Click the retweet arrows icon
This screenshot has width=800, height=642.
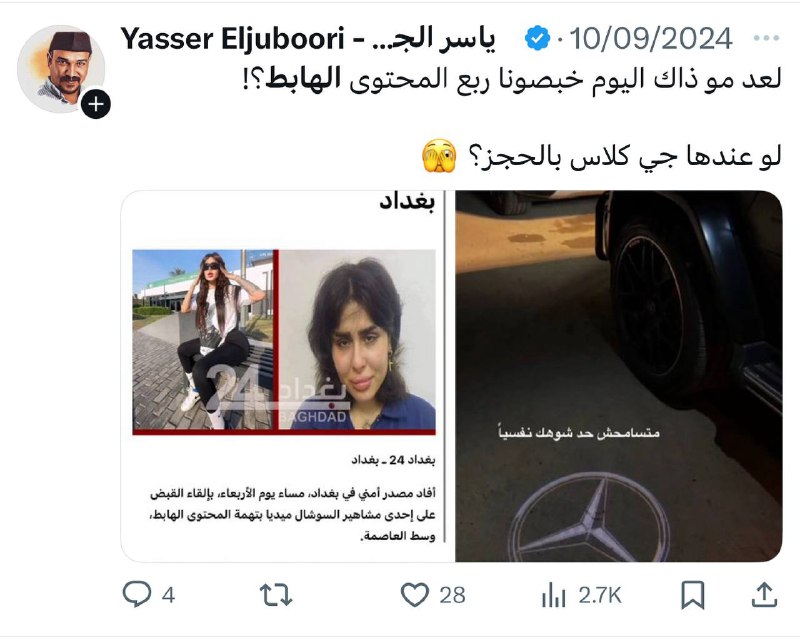(276, 595)
